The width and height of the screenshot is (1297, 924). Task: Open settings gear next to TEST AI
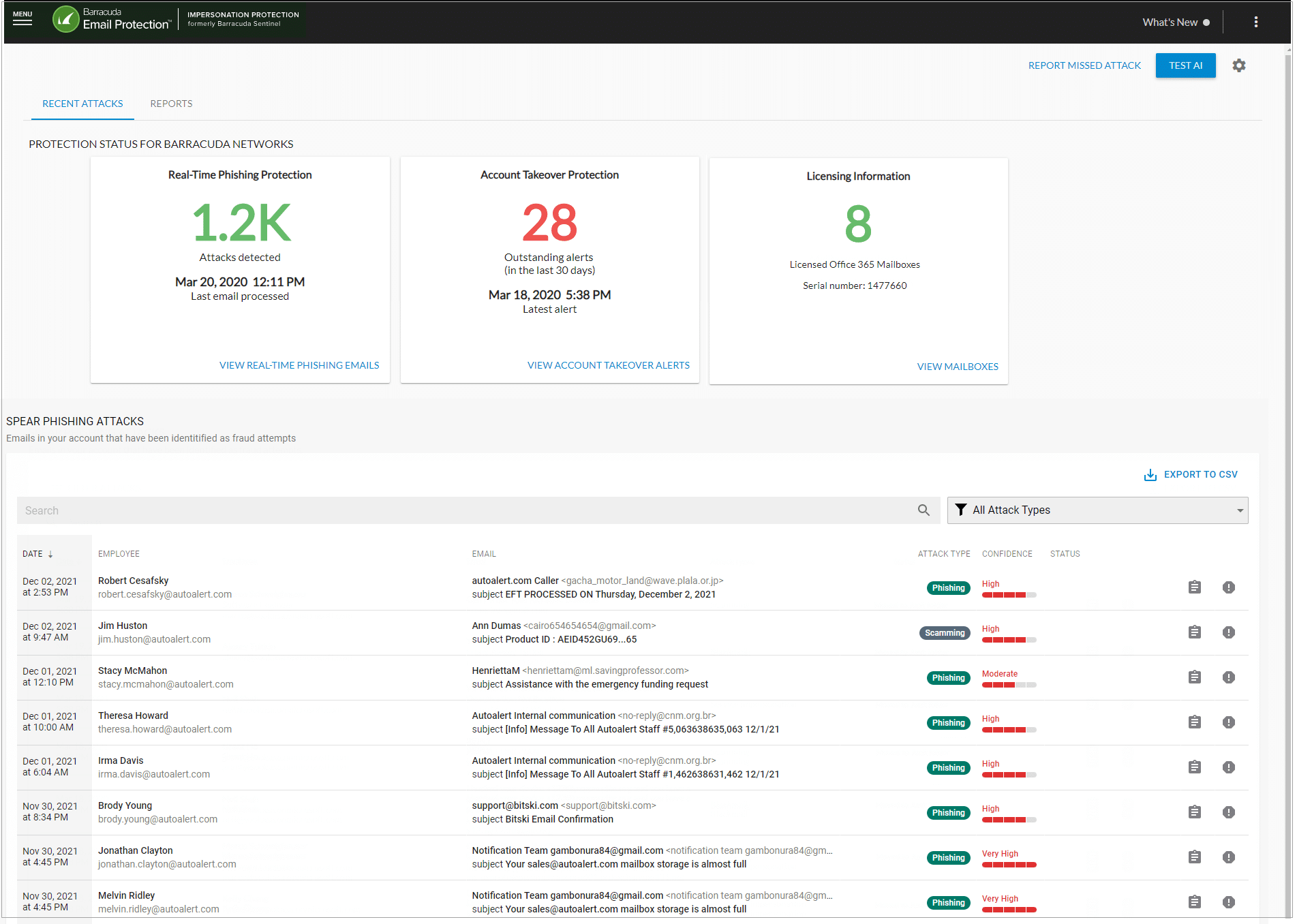[x=1239, y=65]
